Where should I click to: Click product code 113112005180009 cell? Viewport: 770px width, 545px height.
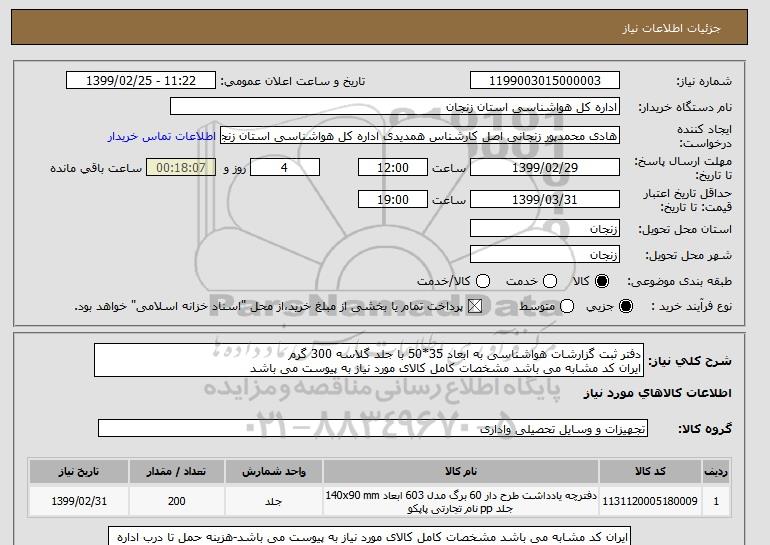tap(650, 501)
